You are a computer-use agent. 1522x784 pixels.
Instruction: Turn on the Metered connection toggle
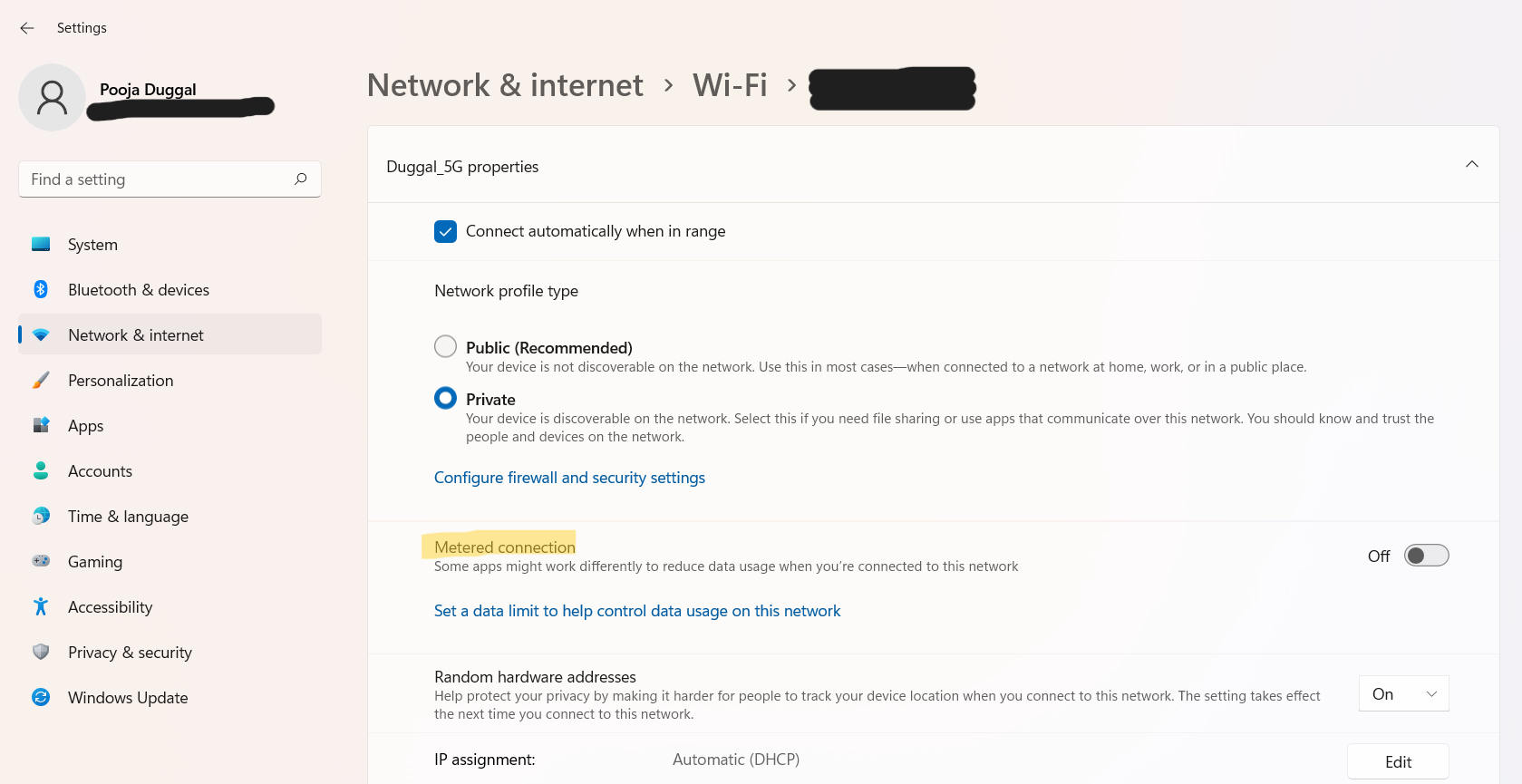point(1426,556)
